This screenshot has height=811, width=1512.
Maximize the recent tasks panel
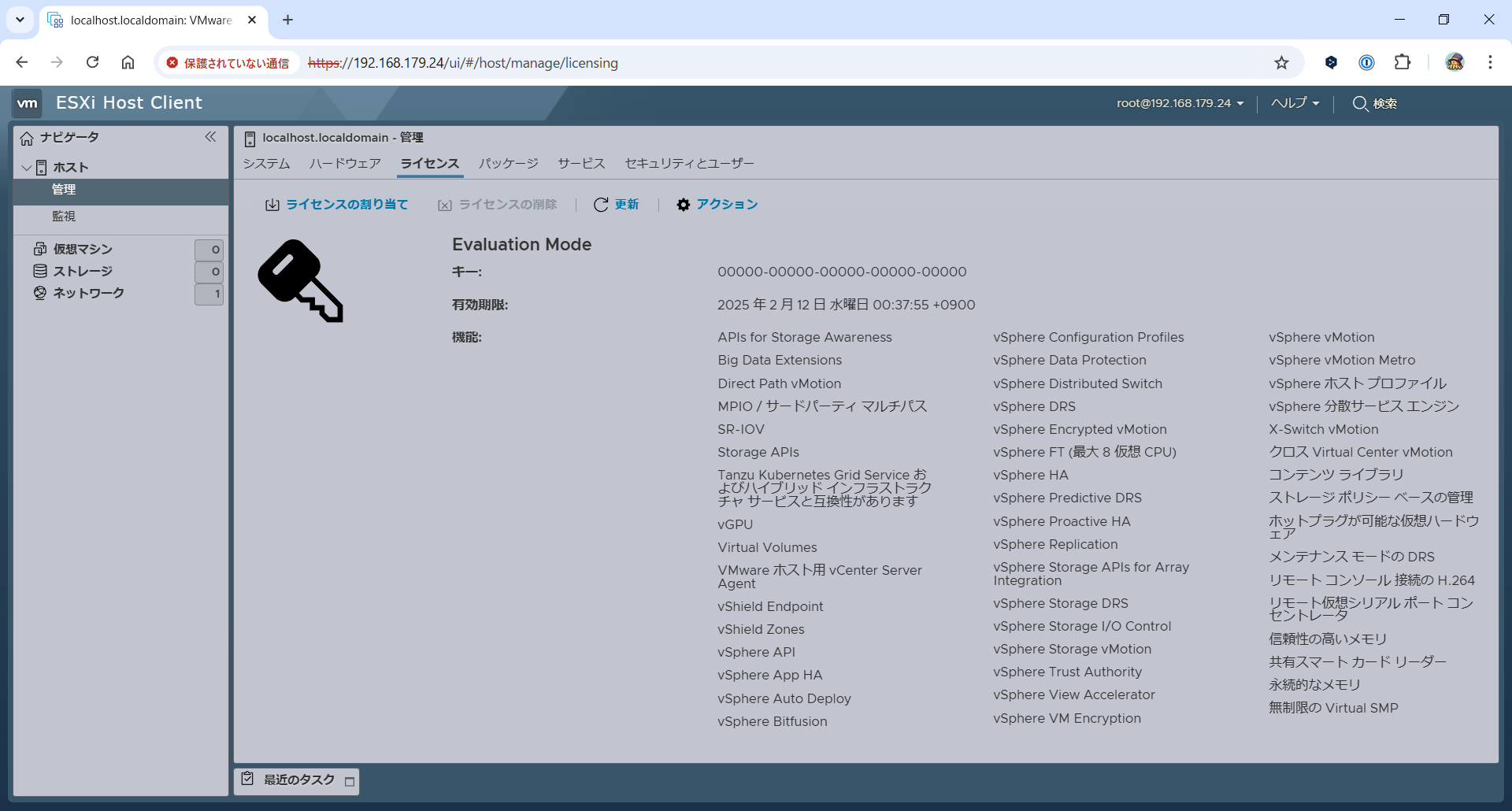[350, 782]
